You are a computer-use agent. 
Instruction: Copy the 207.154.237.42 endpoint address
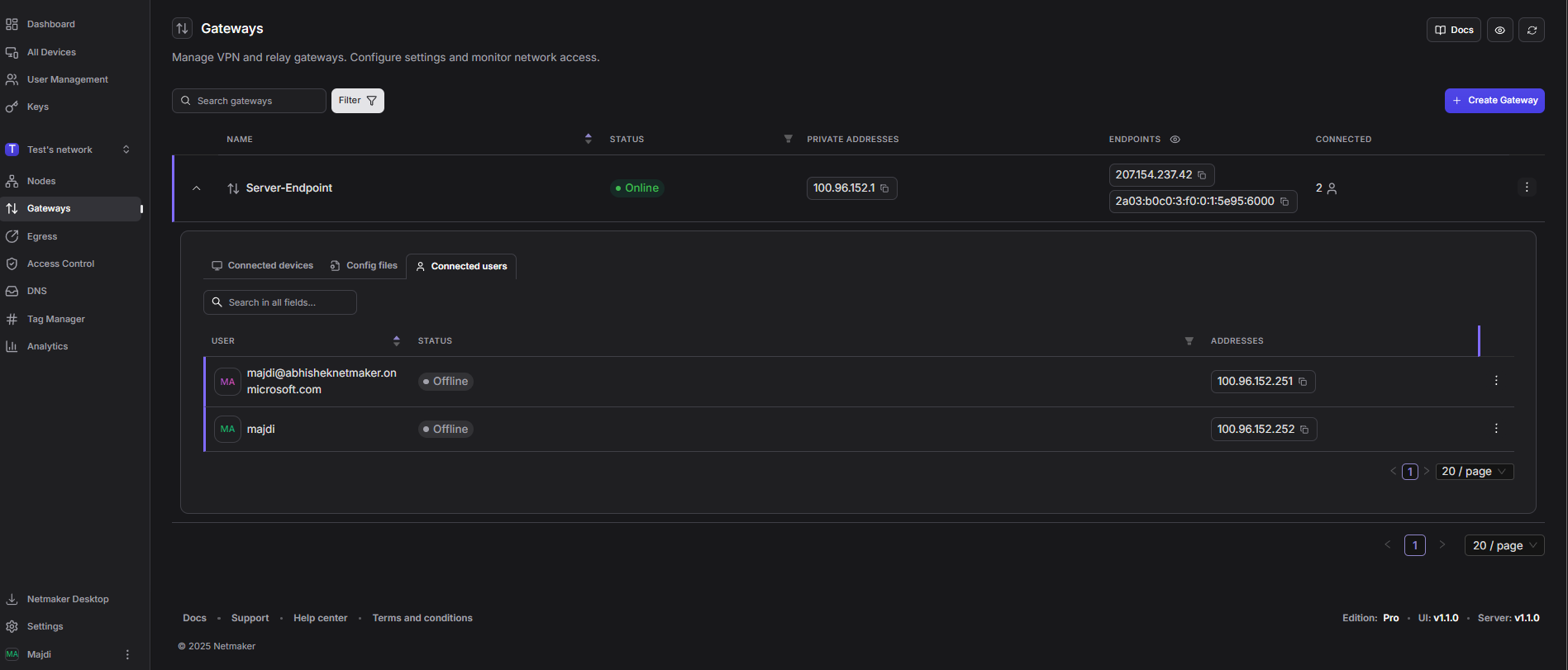[x=1202, y=175]
